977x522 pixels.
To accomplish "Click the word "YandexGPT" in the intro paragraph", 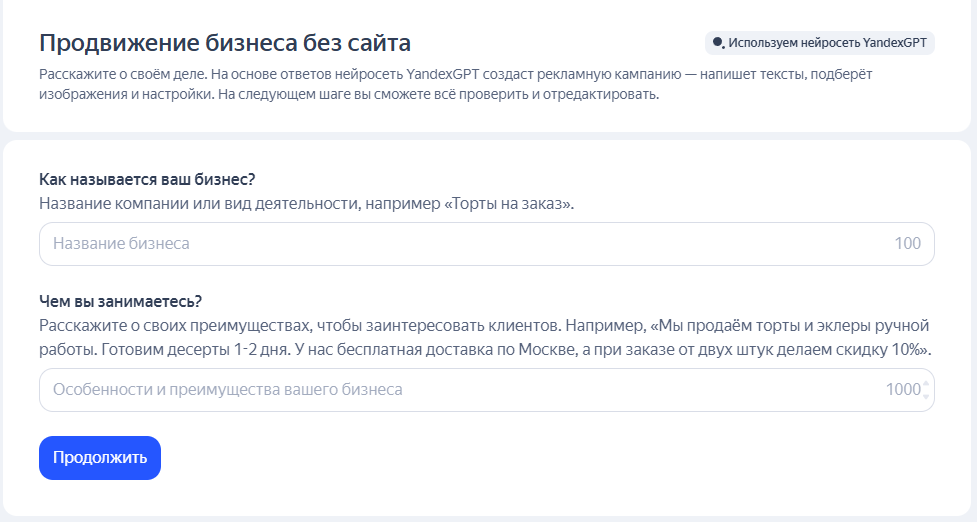I will point(442,74).
